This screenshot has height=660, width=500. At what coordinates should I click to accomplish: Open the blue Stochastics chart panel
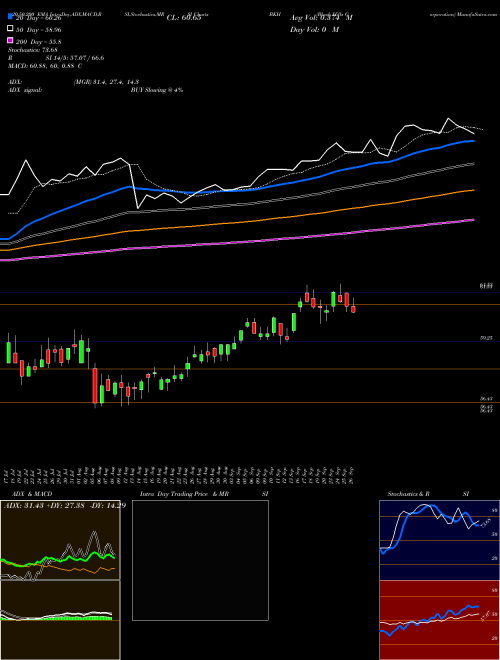click(438, 540)
